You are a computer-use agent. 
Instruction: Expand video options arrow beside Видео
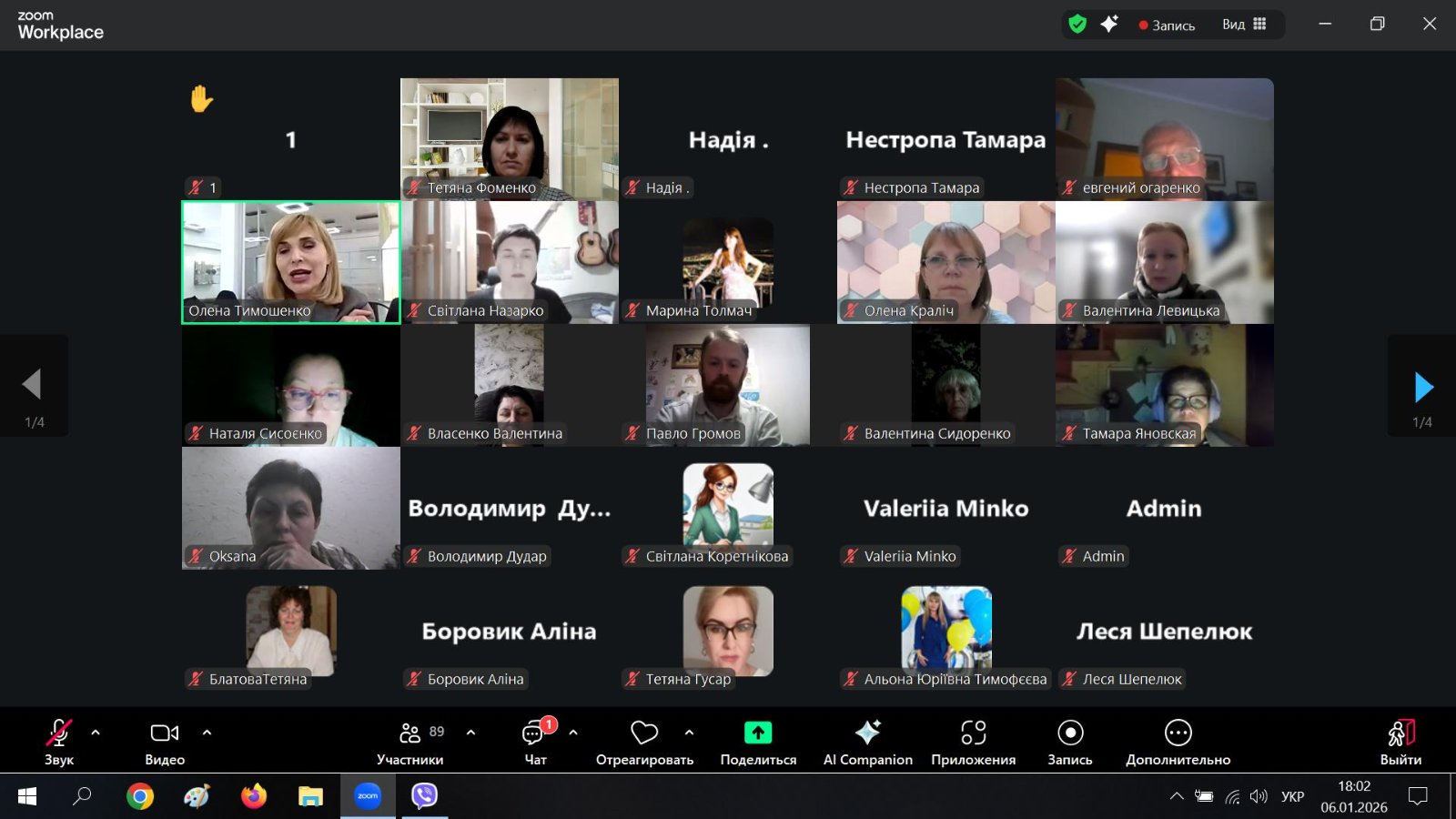coord(207,733)
